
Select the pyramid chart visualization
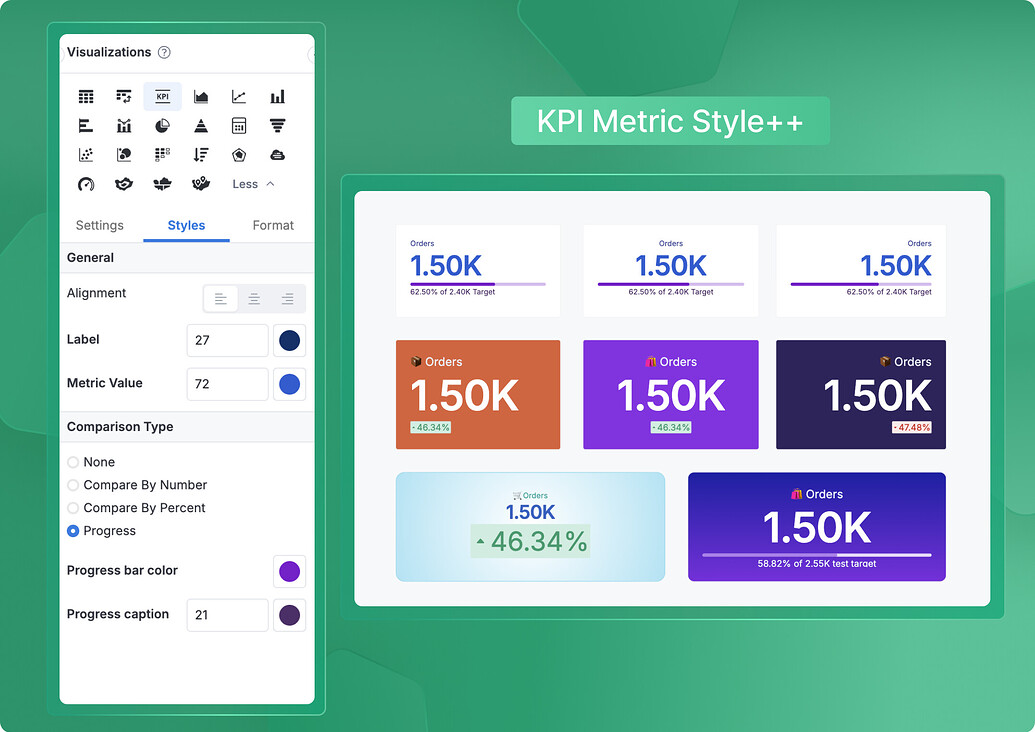pyautogui.click(x=200, y=125)
